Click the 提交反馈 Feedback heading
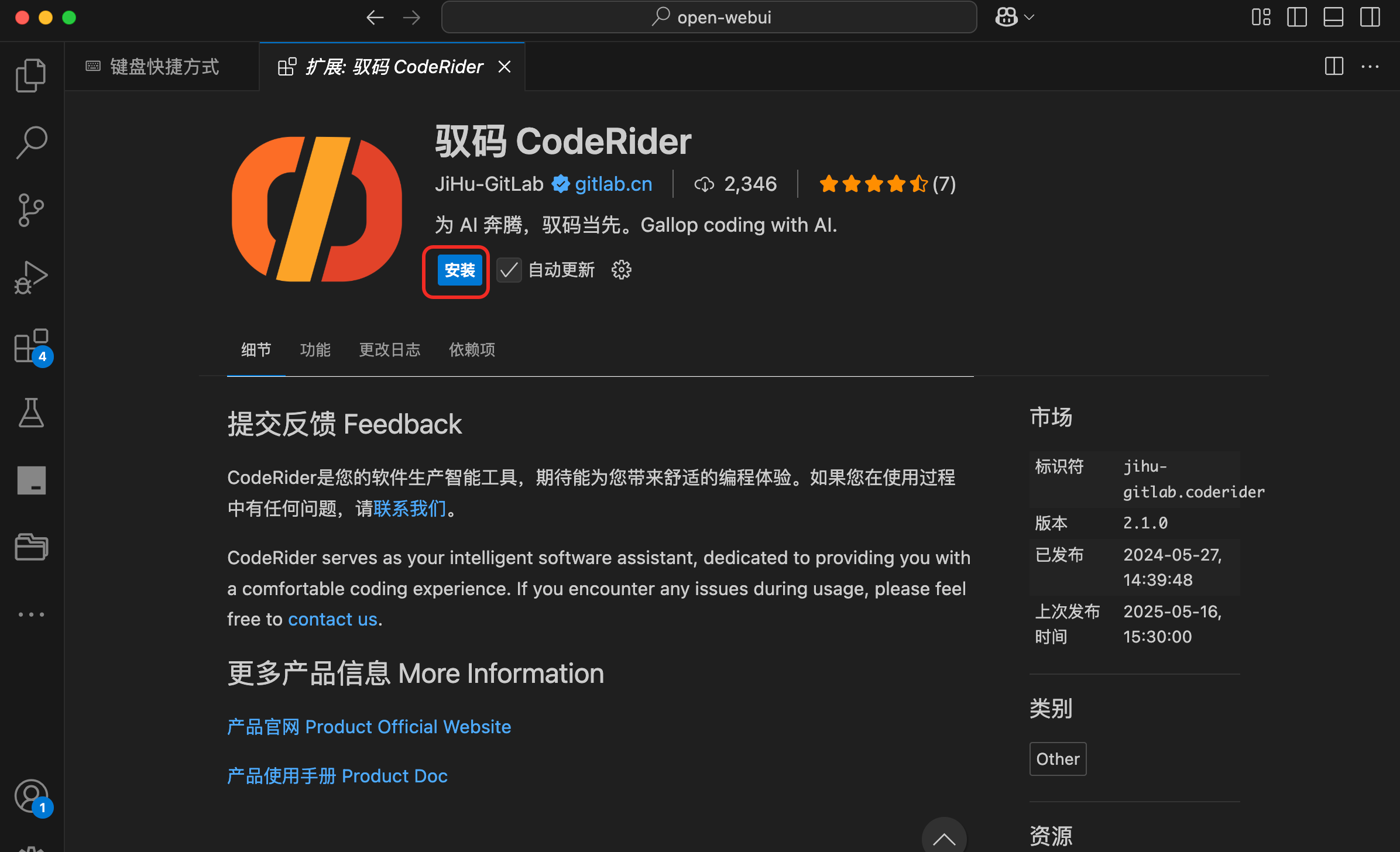This screenshot has height=852, width=1400. [344, 424]
